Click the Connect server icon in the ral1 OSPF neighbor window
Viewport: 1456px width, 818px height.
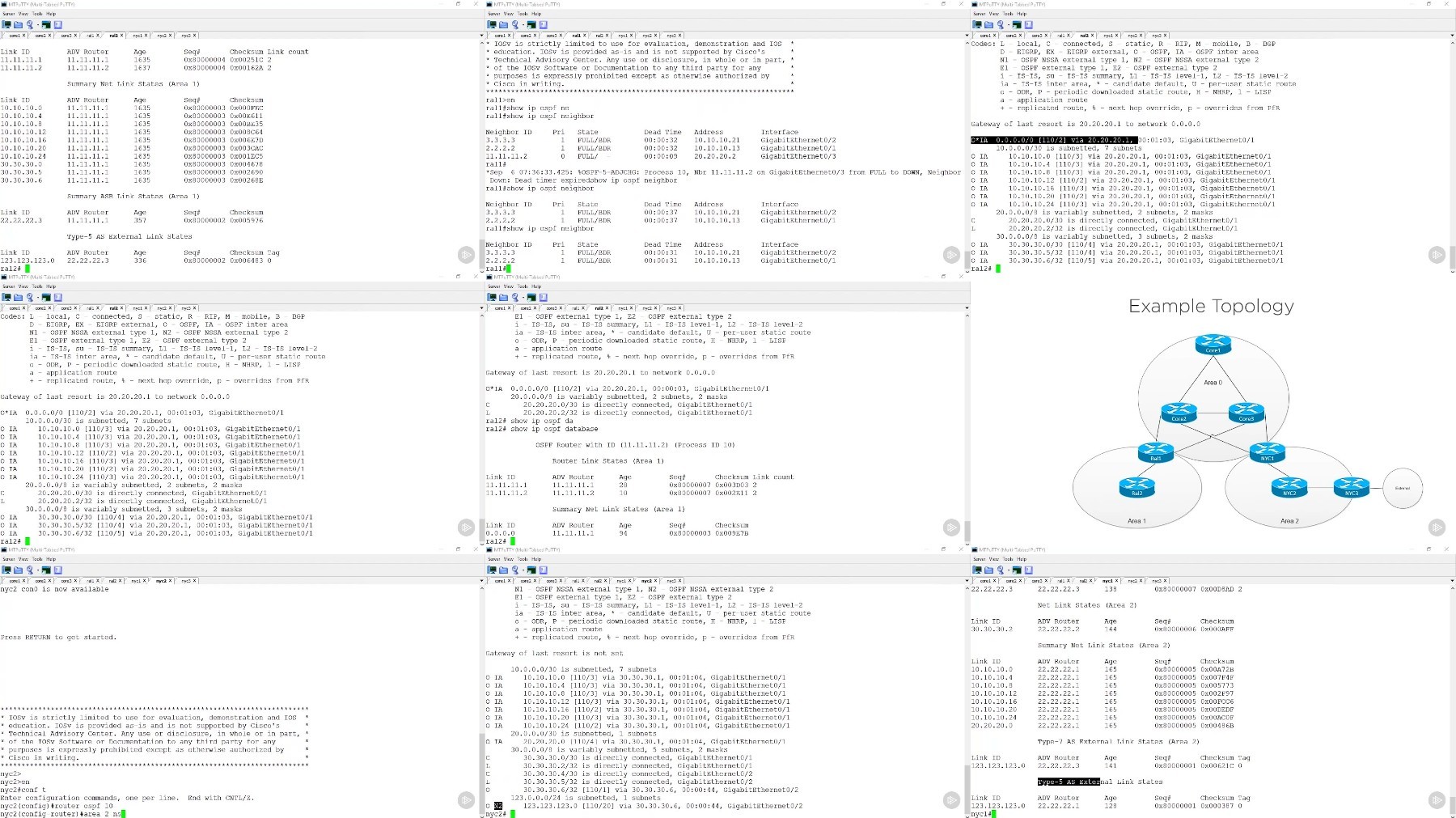pyautogui.click(x=492, y=24)
